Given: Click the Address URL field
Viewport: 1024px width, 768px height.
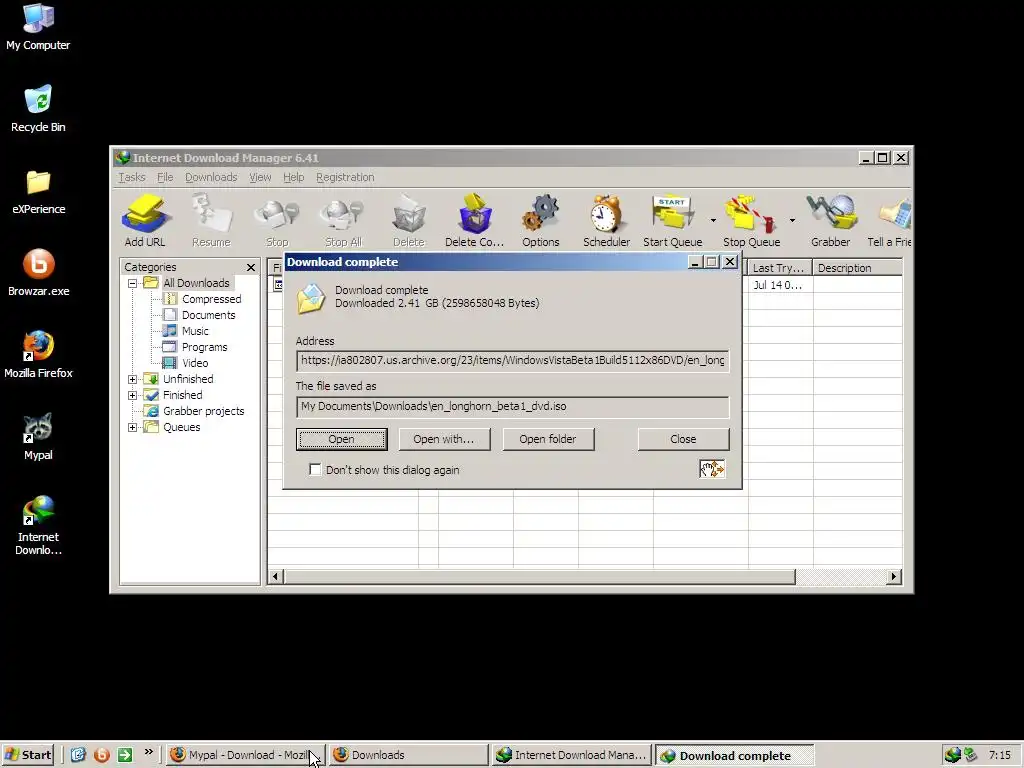Looking at the screenshot, I should tap(513, 360).
